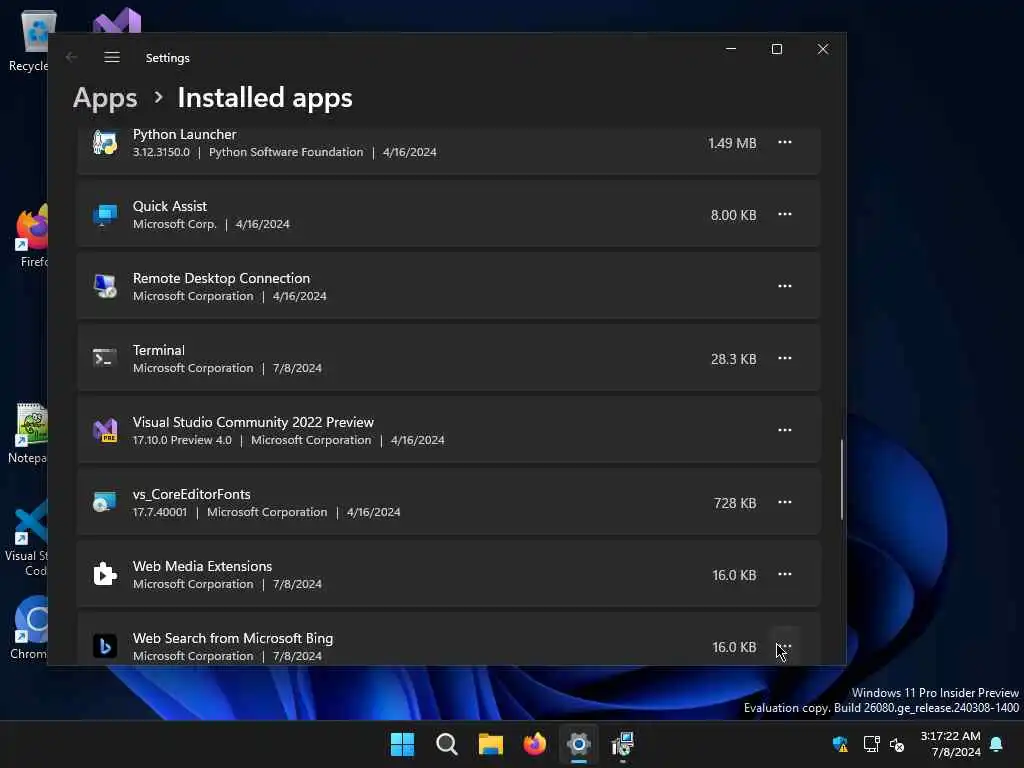Open more options for Quick Assist

[784, 214]
